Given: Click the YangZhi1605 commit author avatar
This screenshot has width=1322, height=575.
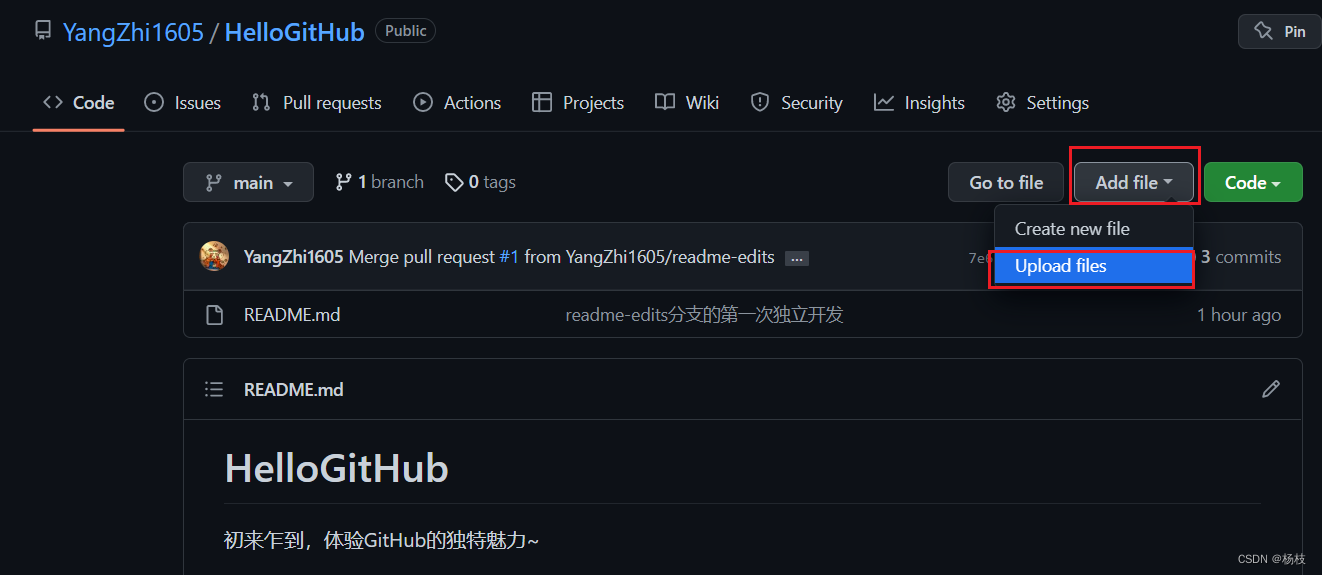Looking at the screenshot, I should (214, 256).
